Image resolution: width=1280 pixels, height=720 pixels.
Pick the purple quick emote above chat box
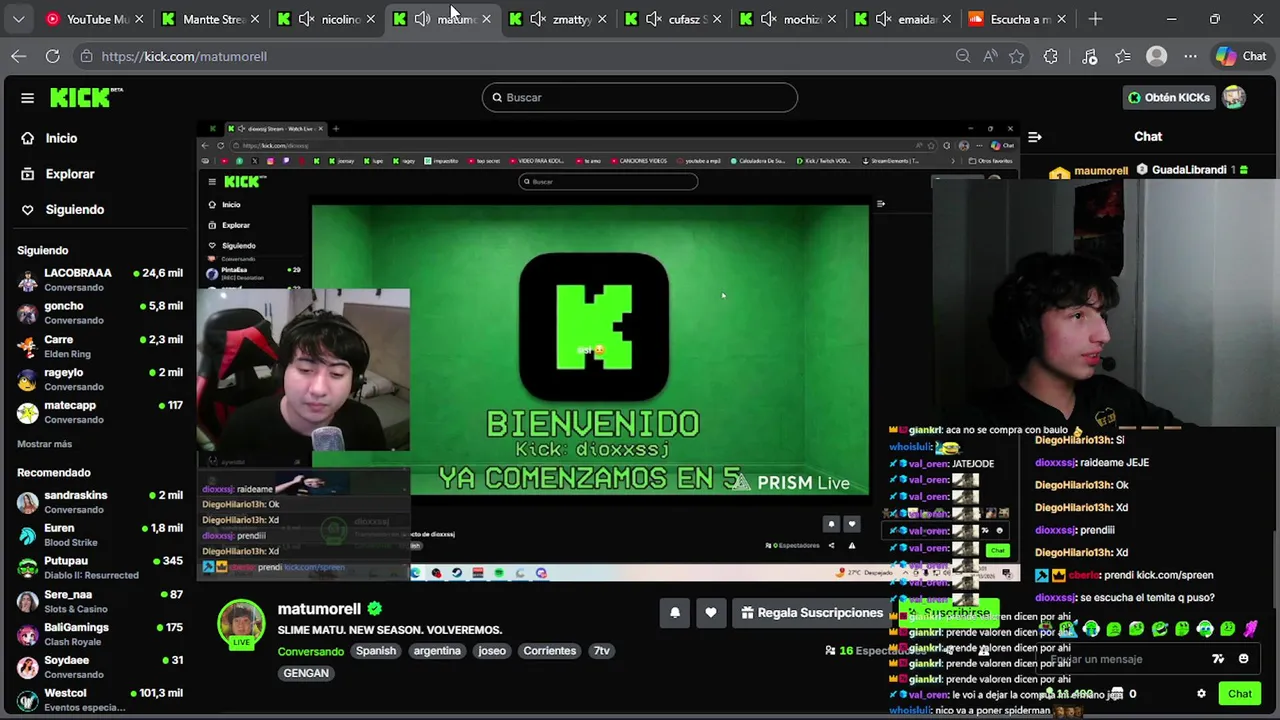[1251, 629]
